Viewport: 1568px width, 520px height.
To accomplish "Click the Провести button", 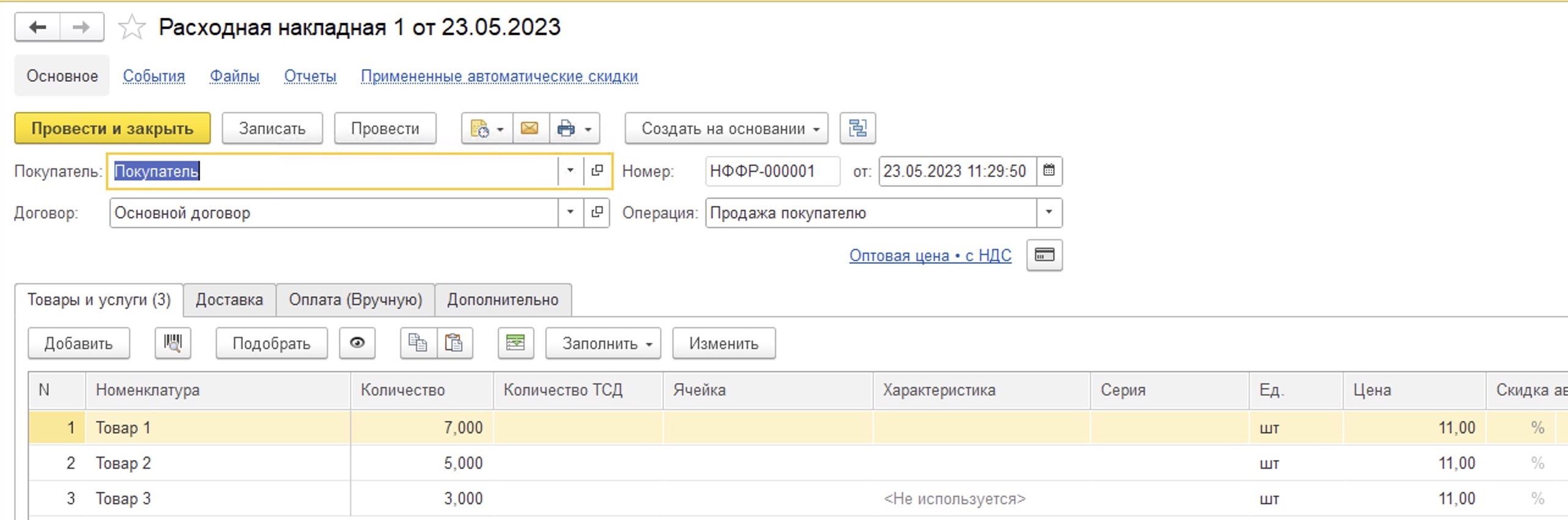I will (x=385, y=128).
